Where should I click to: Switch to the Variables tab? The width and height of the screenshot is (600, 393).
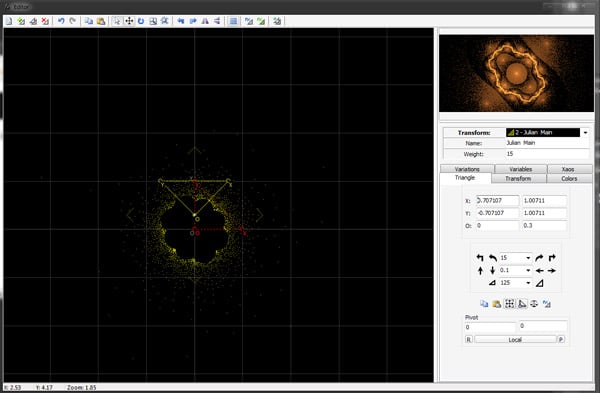click(x=520, y=169)
